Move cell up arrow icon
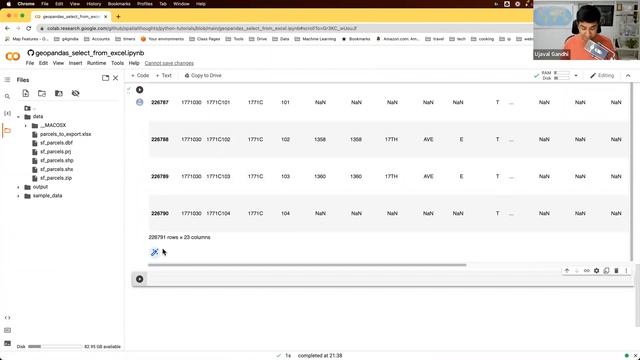This screenshot has width=640, height=360. tap(567, 271)
